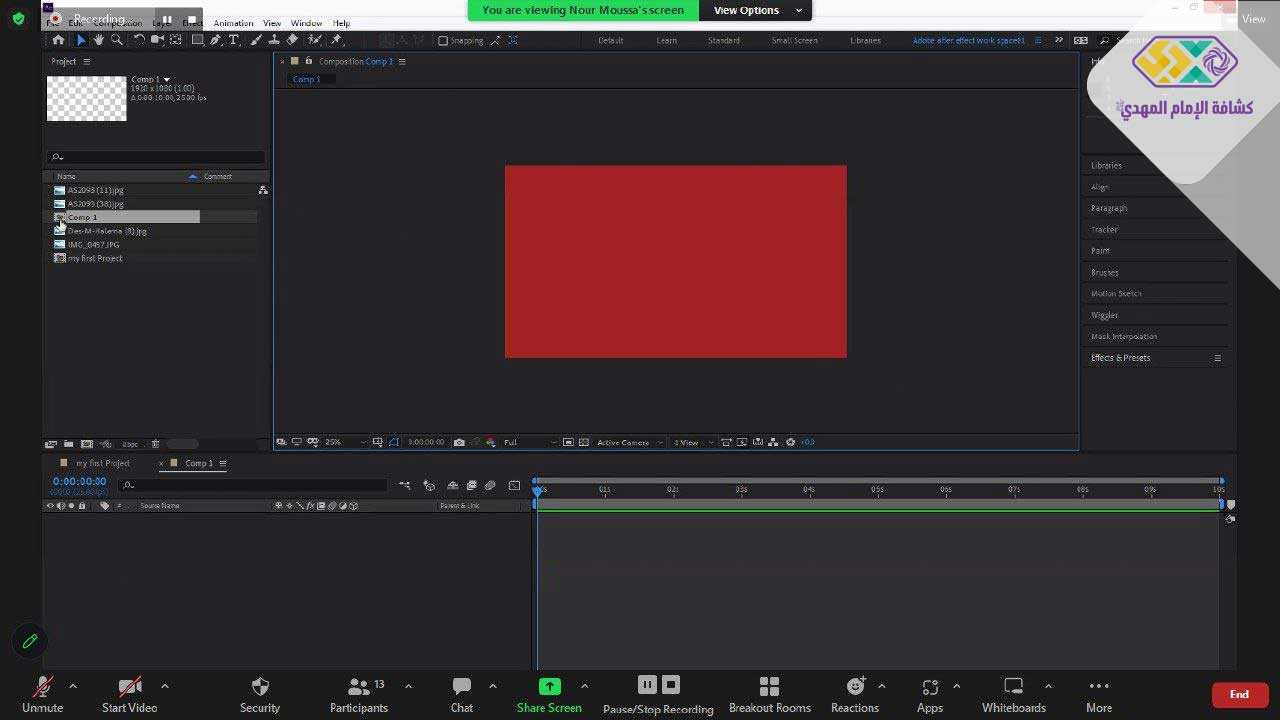Open the Animation menu
The image size is (1280, 720).
pyautogui.click(x=233, y=23)
